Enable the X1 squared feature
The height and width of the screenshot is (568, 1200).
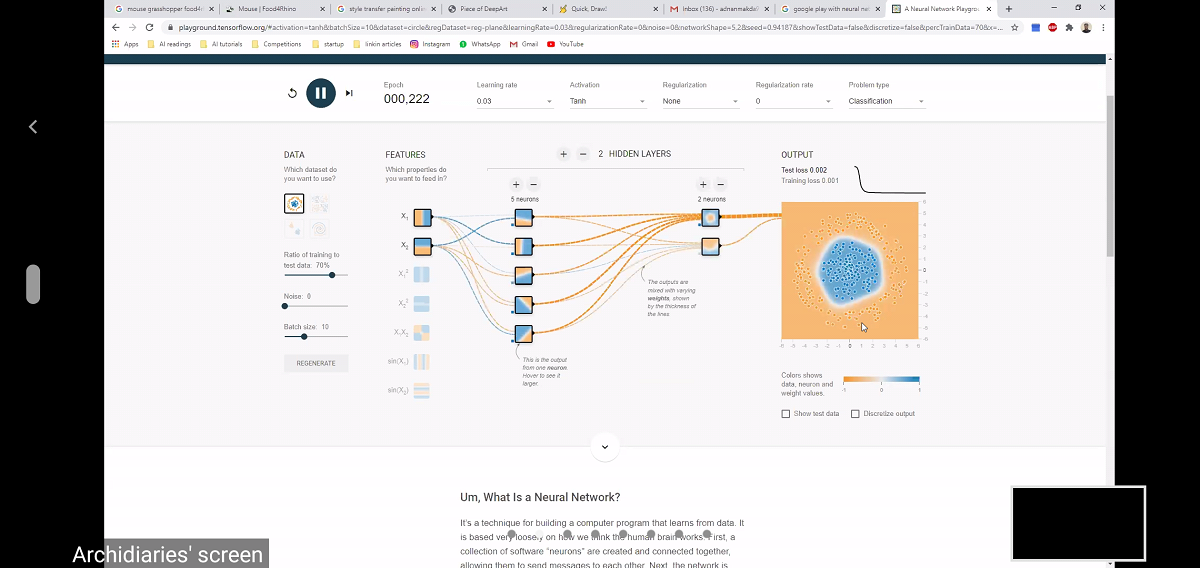(x=421, y=274)
